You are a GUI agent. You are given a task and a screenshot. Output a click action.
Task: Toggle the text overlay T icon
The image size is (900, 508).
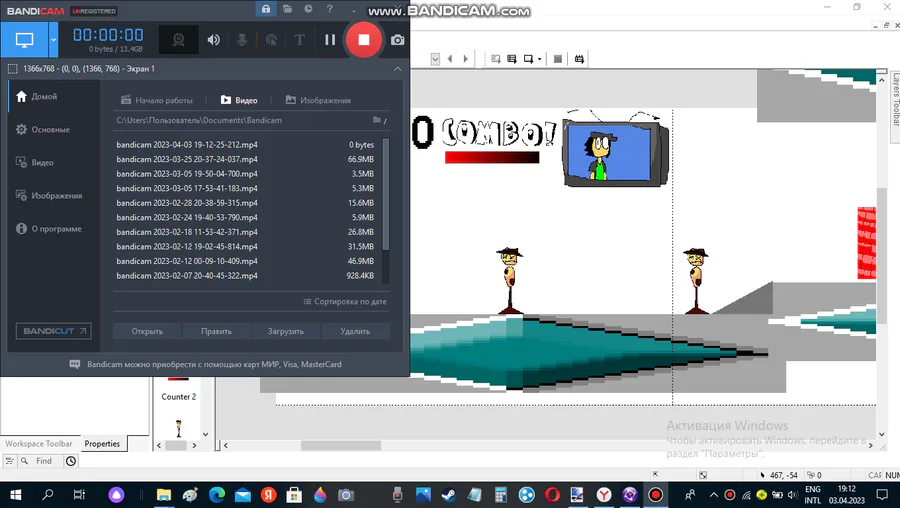click(299, 40)
